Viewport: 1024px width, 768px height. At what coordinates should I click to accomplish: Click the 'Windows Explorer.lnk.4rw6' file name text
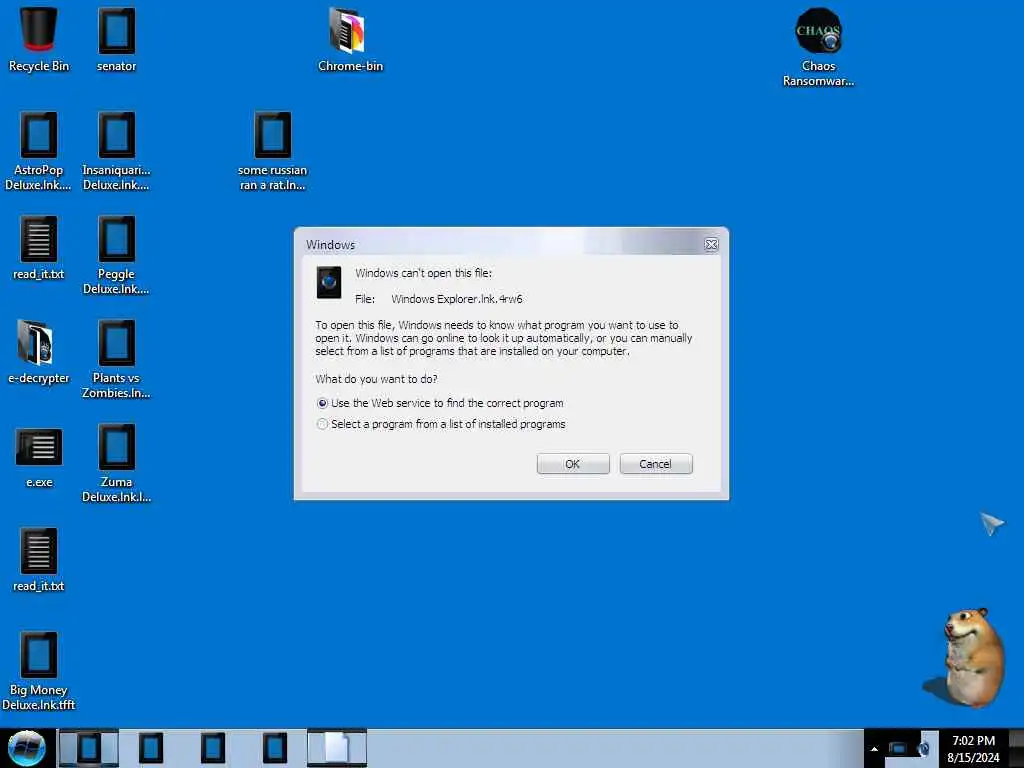tap(456, 299)
